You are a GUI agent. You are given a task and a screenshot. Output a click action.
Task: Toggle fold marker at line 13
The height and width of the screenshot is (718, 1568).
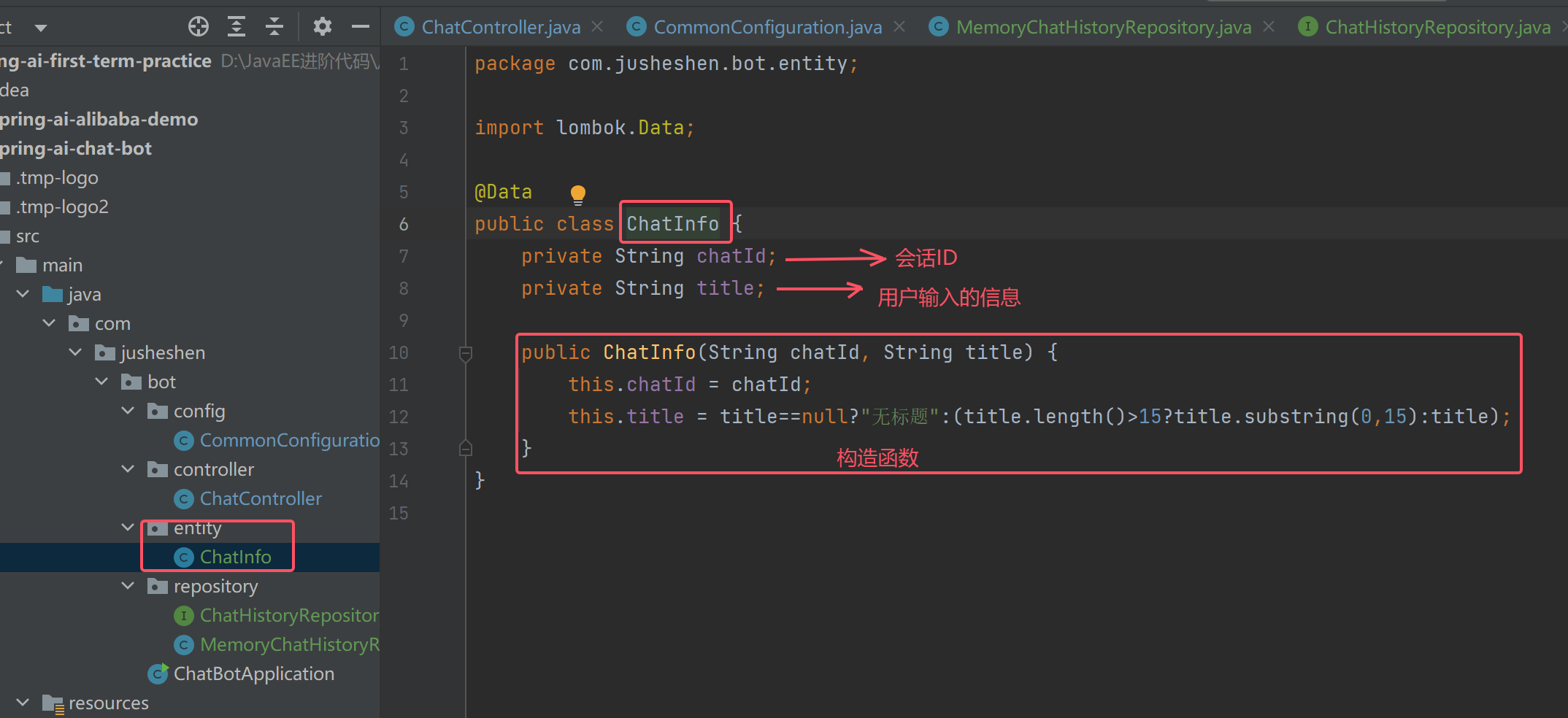[x=466, y=448]
